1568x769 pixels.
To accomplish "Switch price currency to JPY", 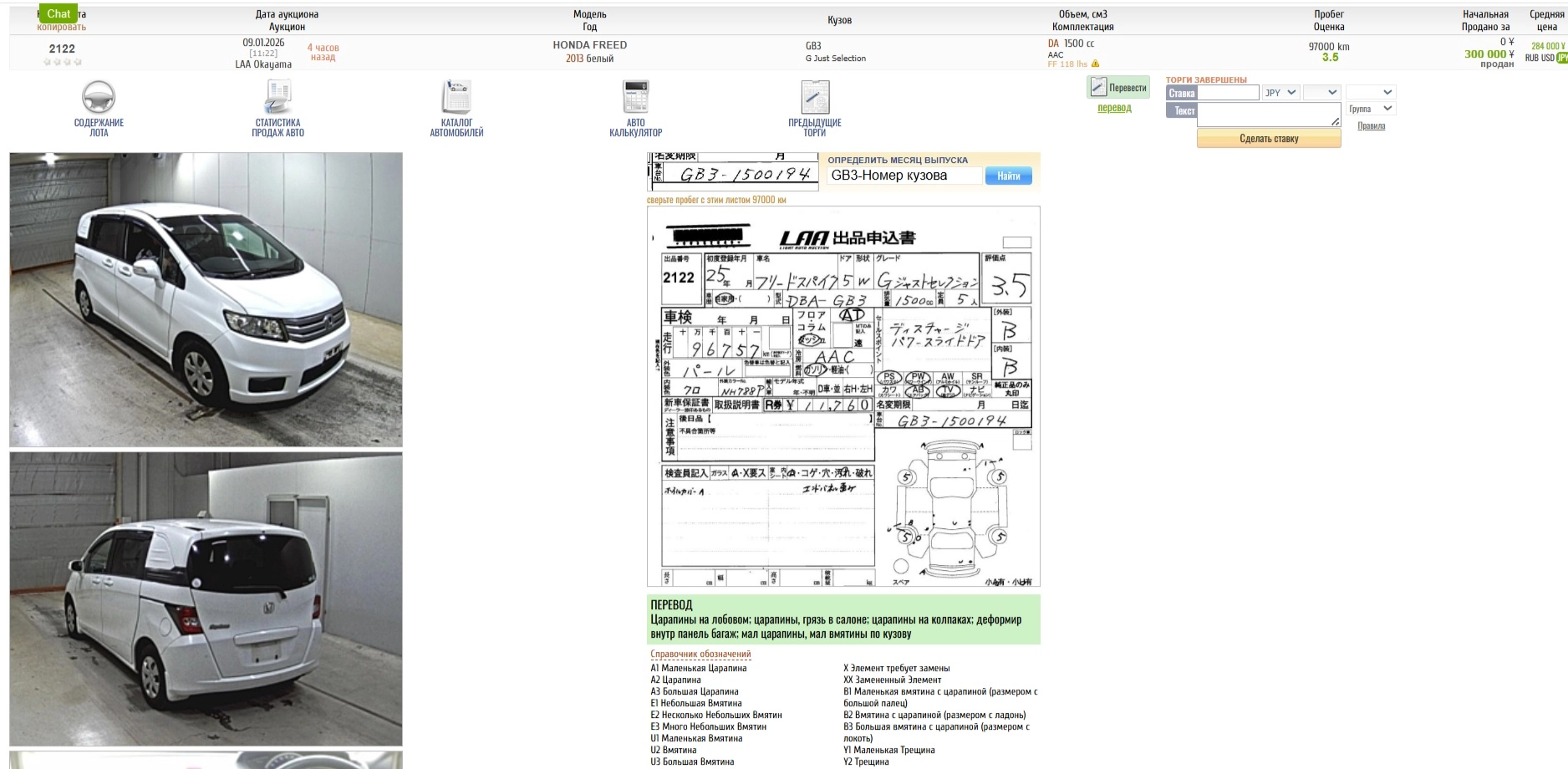I will pyautogui.click(x=1561, y=59).
